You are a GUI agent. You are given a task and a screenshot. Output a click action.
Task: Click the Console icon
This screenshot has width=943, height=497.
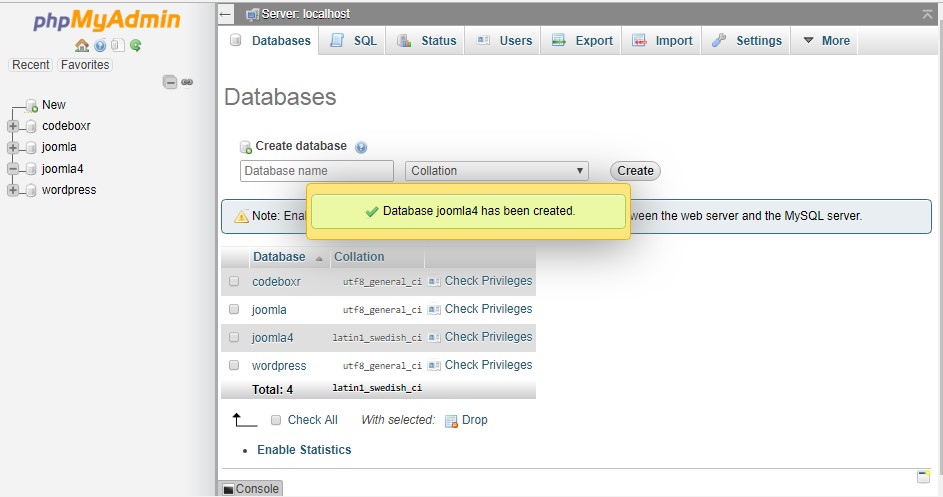[229, 489]
